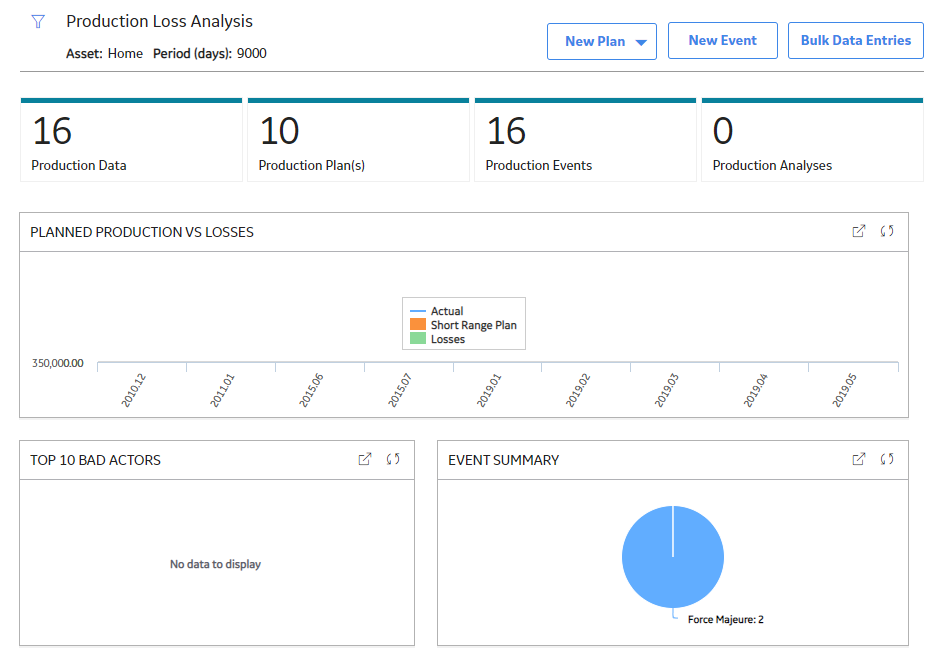
Task: Toggle the Actual series in legend
Action: coord(447,311)
